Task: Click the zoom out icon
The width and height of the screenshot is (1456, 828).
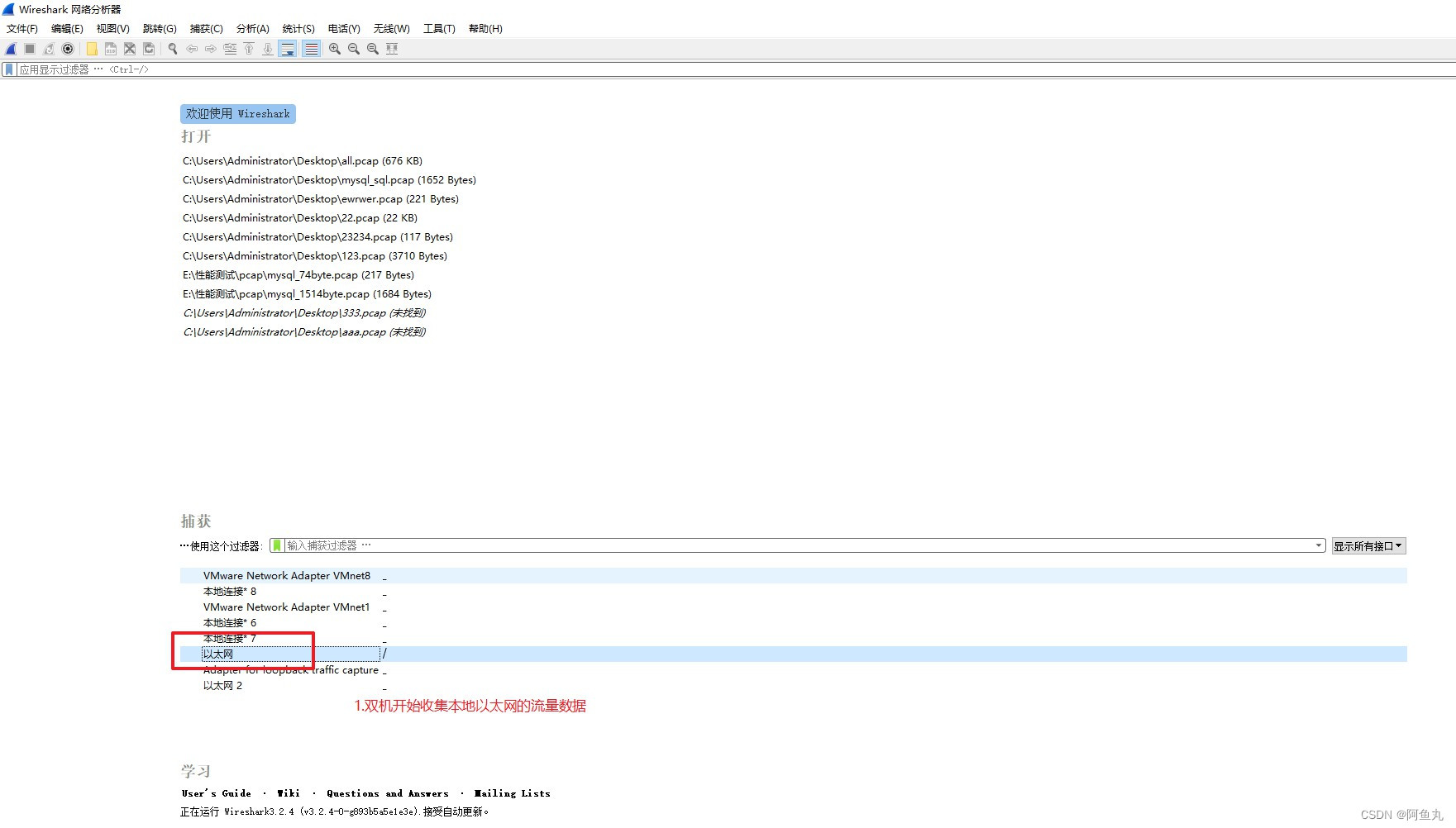Action: (x=353, y=48)
